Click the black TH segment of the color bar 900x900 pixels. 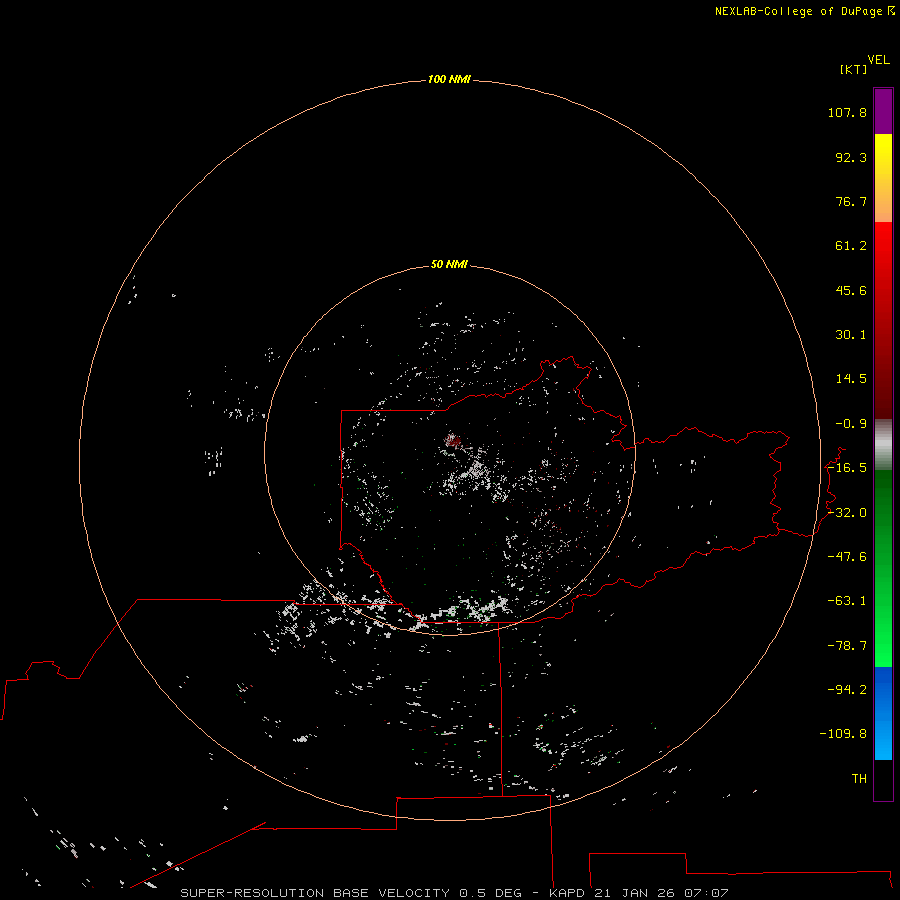click(x=883, y=779)
